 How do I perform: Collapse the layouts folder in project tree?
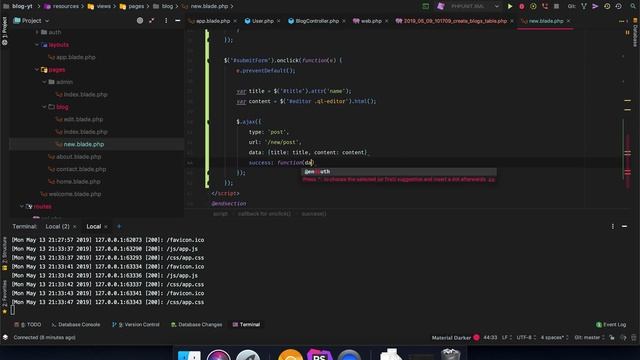coord(37,44)
